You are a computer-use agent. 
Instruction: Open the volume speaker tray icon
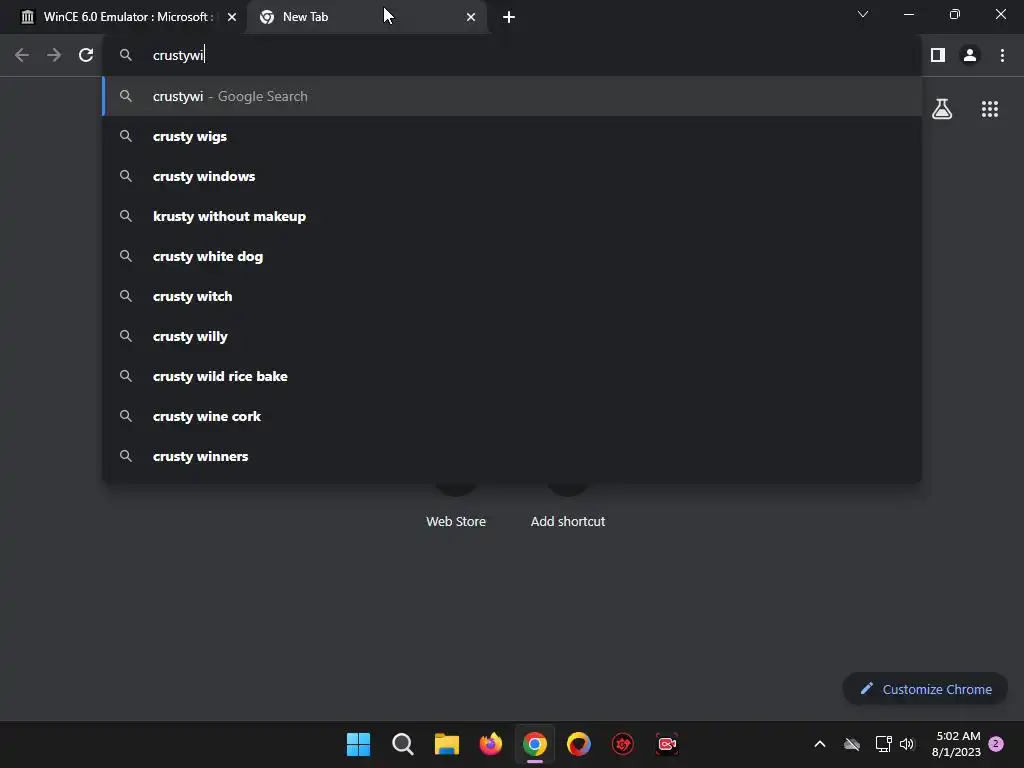[907, 744]
